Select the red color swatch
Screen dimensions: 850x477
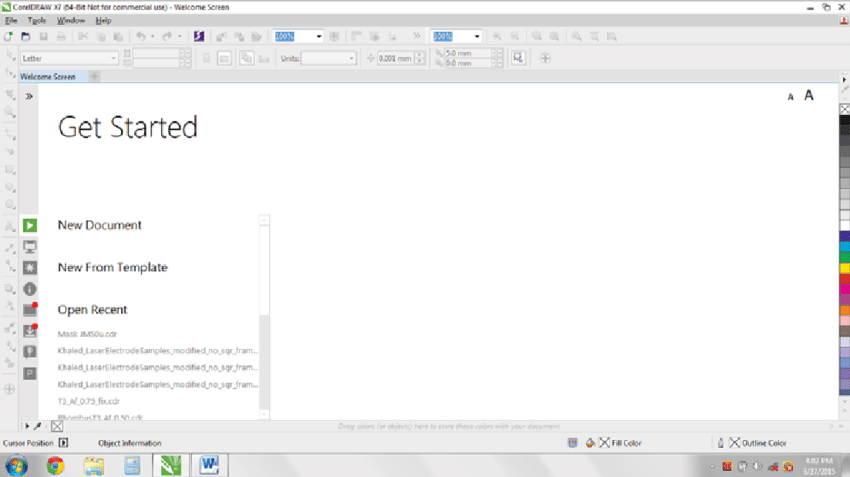point(845,278)
